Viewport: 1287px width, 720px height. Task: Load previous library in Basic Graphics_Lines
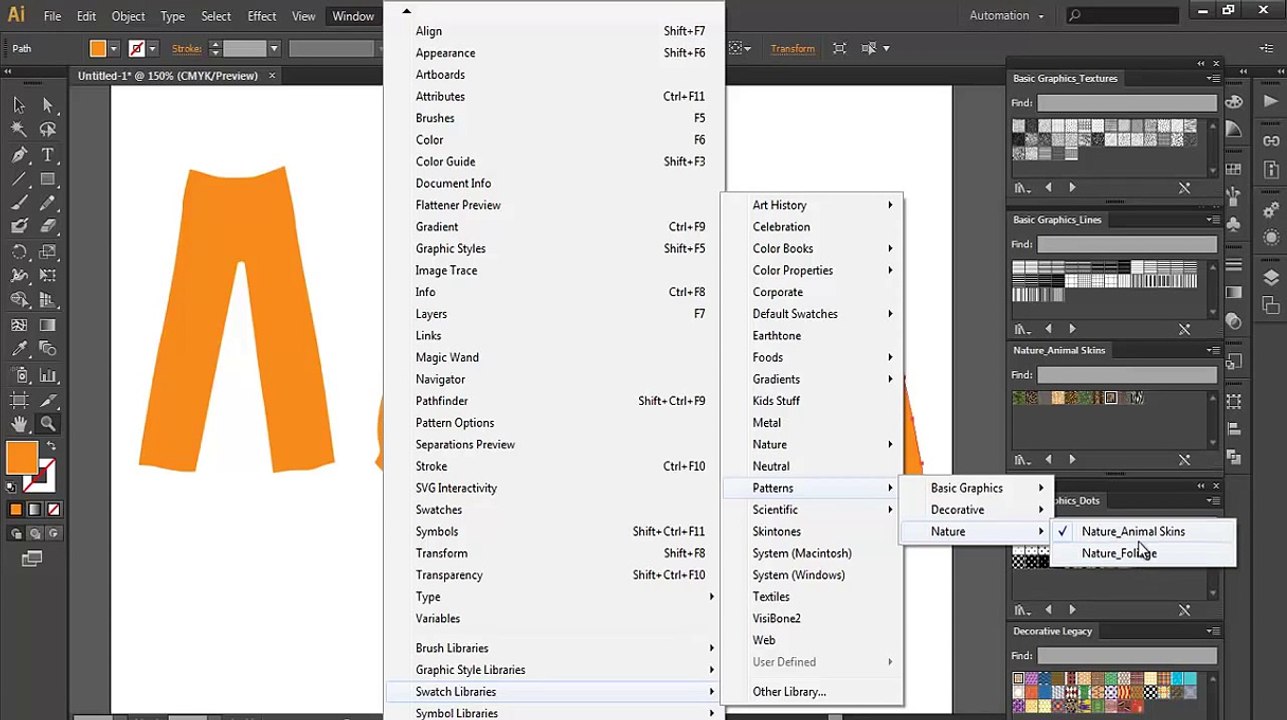click(x=1048, y=329)
